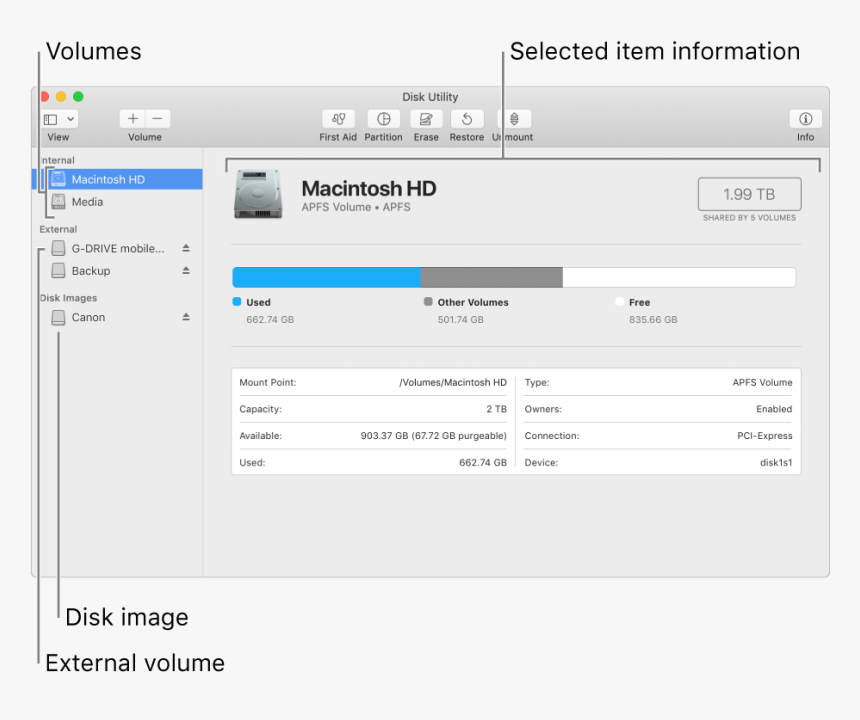Open the Partition tool
860x720 pixels.
click(383, 119)
